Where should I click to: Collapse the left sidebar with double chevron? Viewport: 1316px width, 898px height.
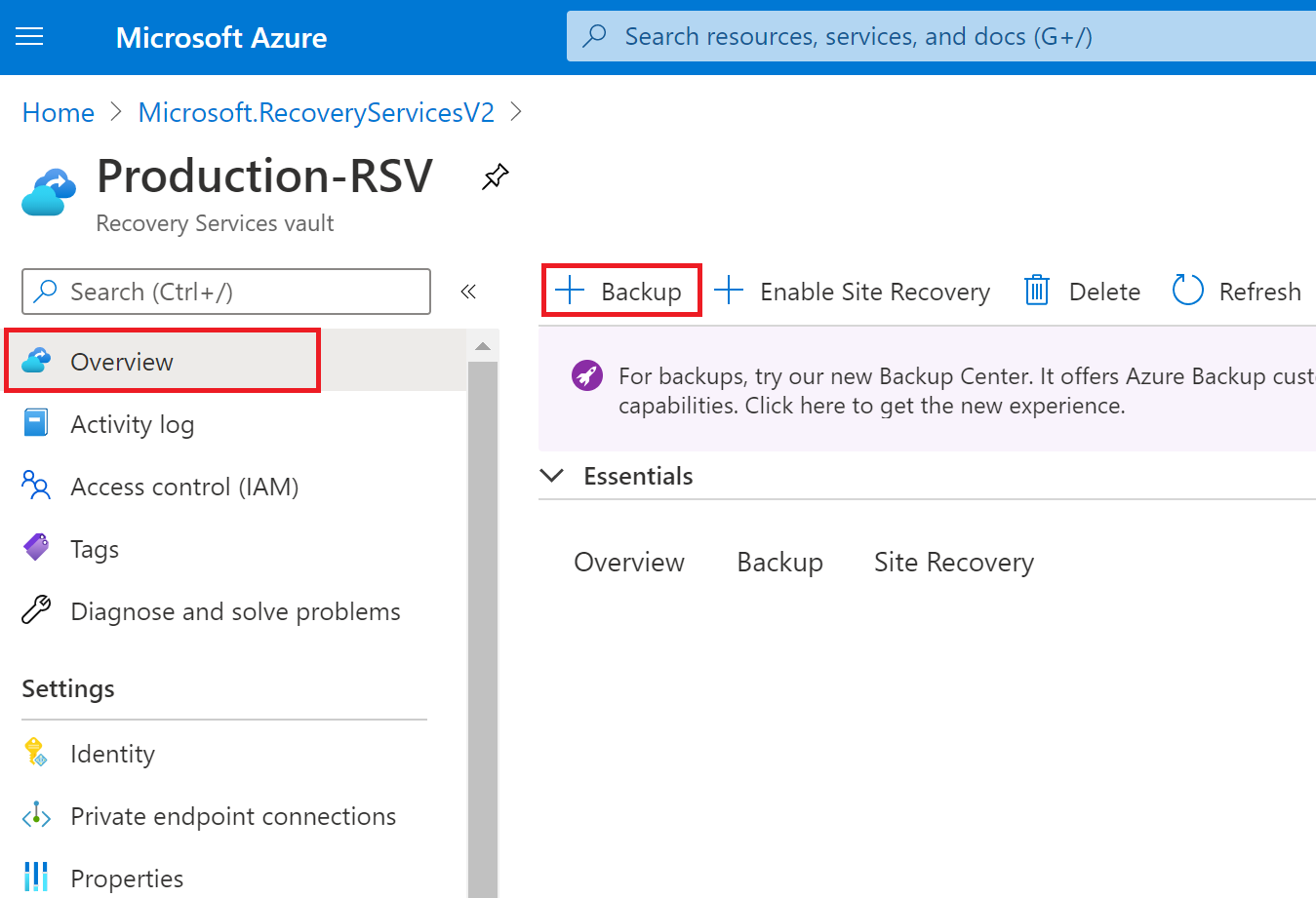[468, 291]
